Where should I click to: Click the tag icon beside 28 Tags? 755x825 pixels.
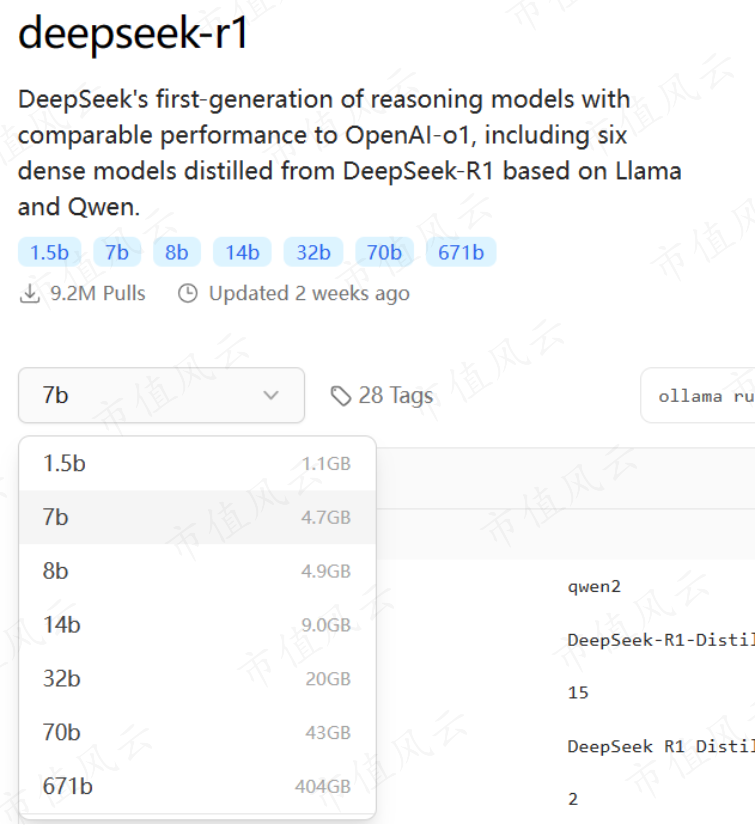[x=341, y=396]
